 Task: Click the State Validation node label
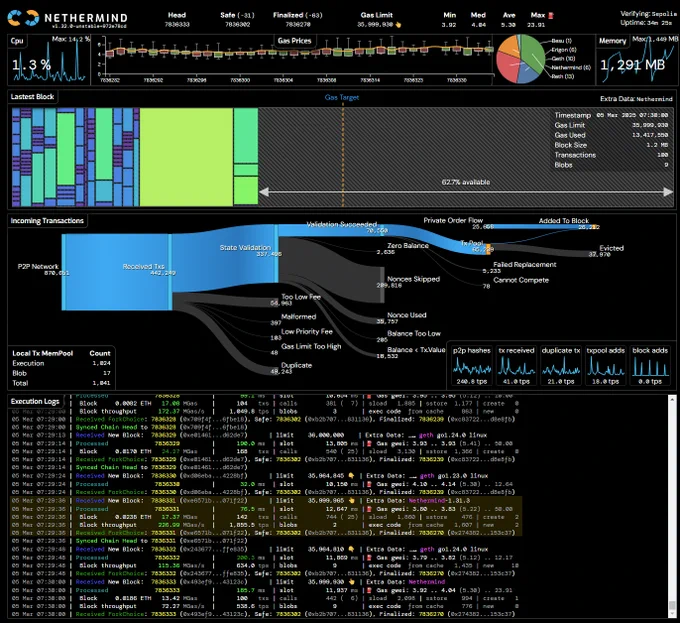tap(245, 248)
